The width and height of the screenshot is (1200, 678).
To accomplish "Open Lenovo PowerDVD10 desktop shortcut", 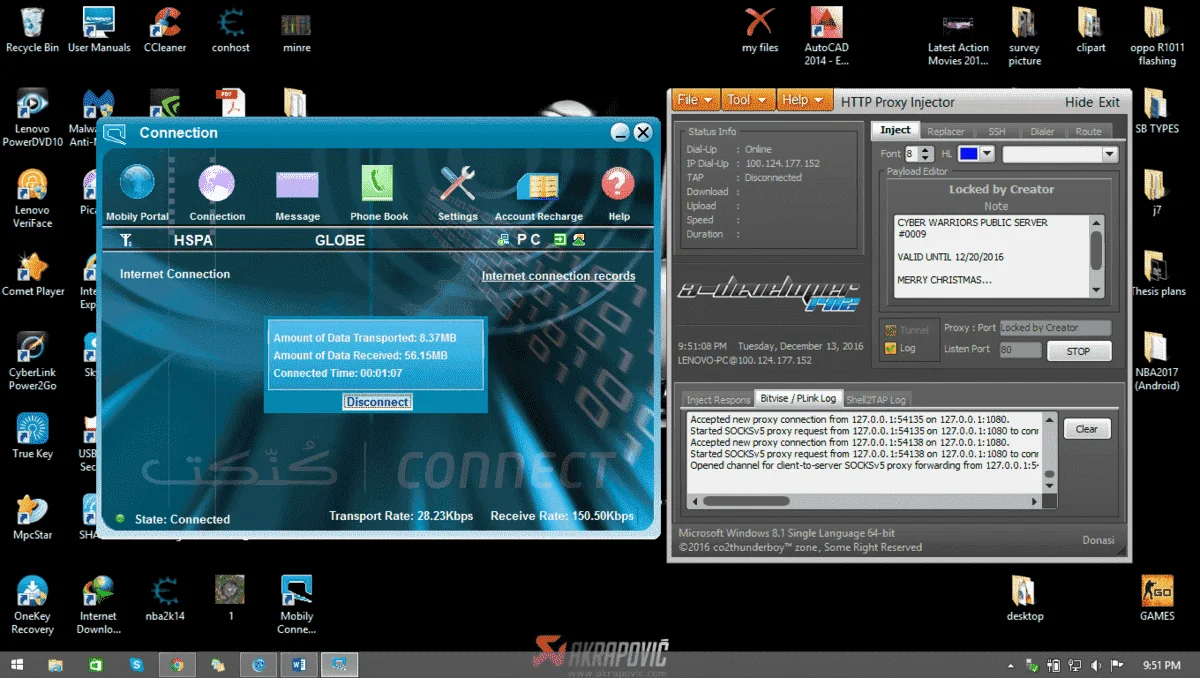I will tap(32, 118).
